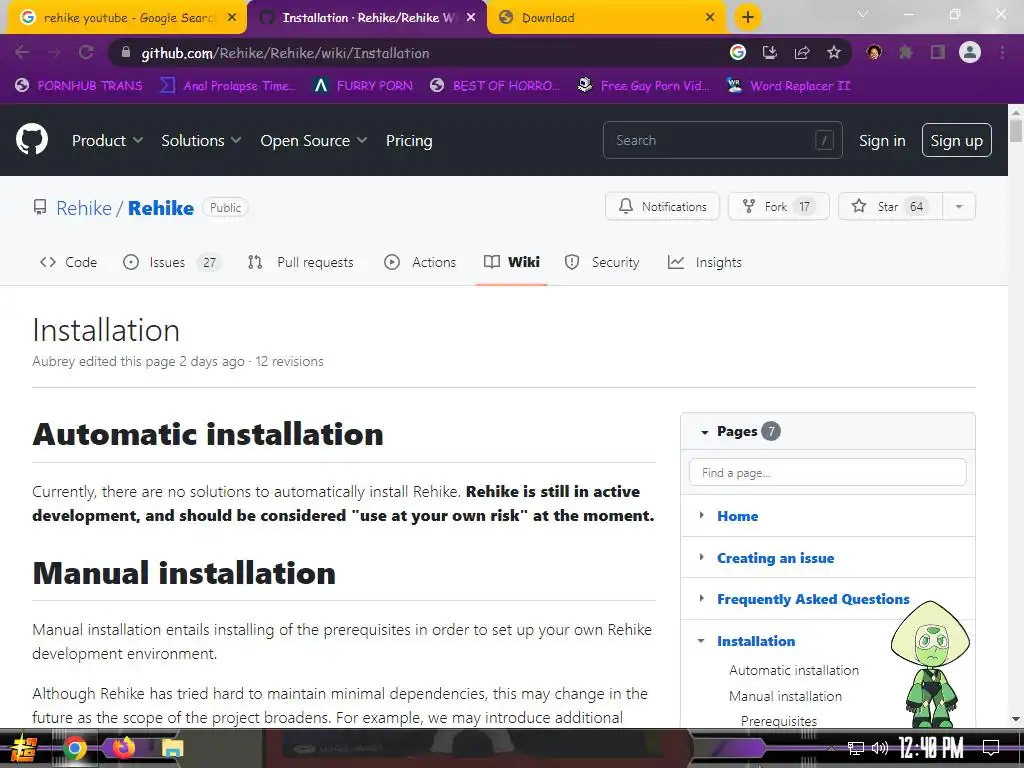Click the Find a page input
1024x768 pixels.
(827, 472)
